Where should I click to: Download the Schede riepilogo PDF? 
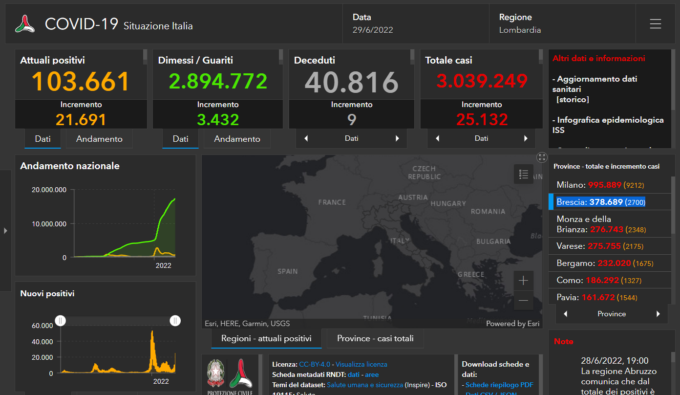499,385
